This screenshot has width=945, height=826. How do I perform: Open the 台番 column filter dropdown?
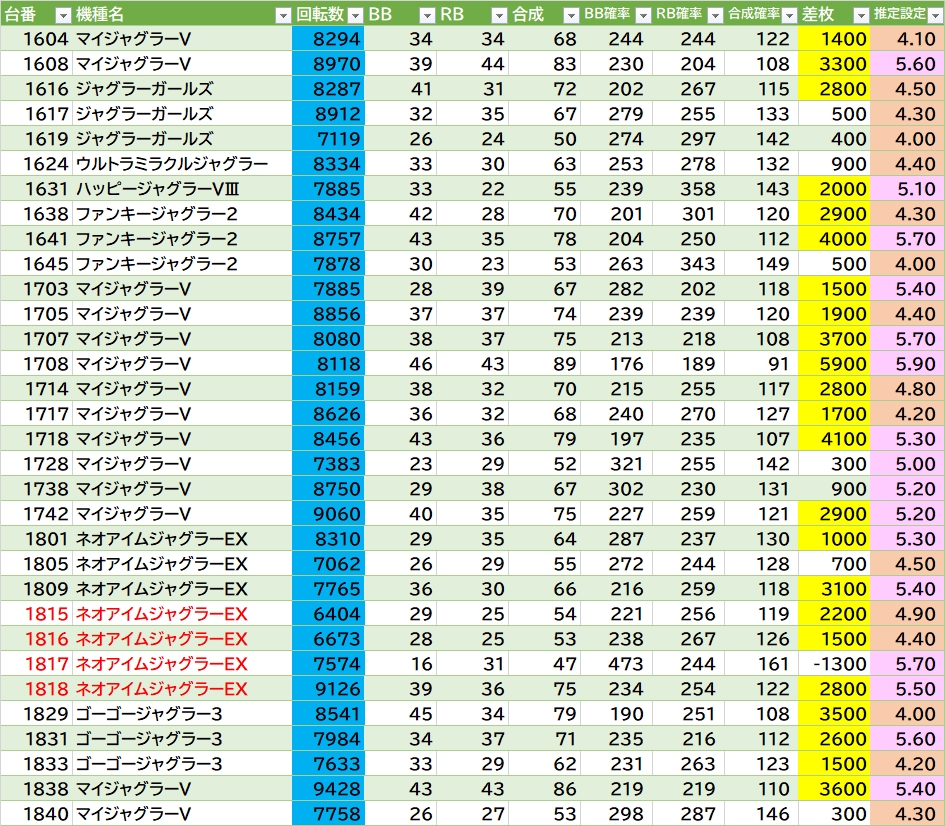[62, 15]
